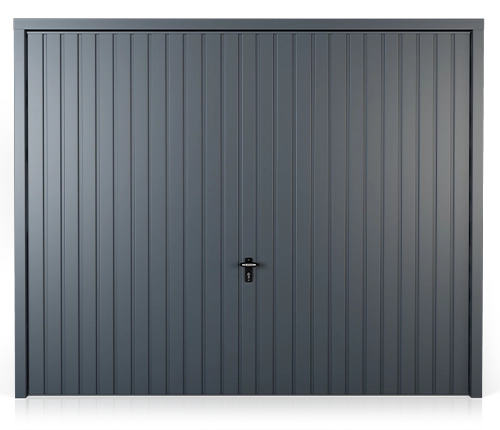The height and width of the screenshot is (430, 500).
Task: Click the frame's top-left corner joint
Action: tap(20, 25)
